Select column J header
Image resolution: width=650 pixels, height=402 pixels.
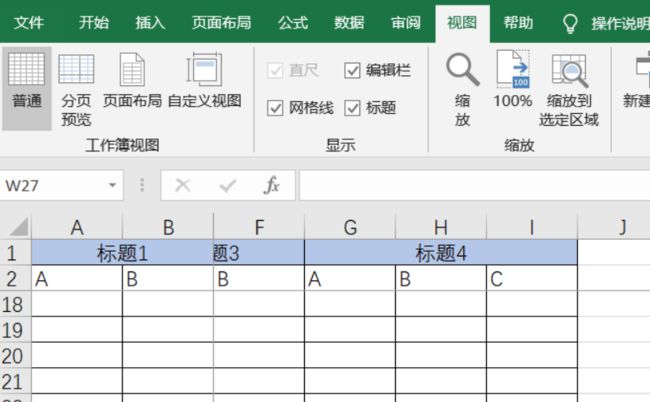coord(614,227)
